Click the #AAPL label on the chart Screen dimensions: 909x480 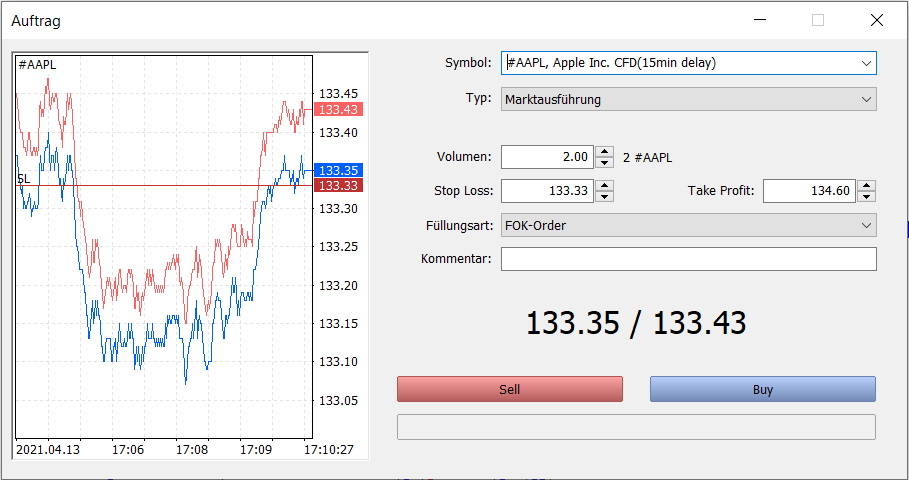pyautogui.click(x=37, y=65)
